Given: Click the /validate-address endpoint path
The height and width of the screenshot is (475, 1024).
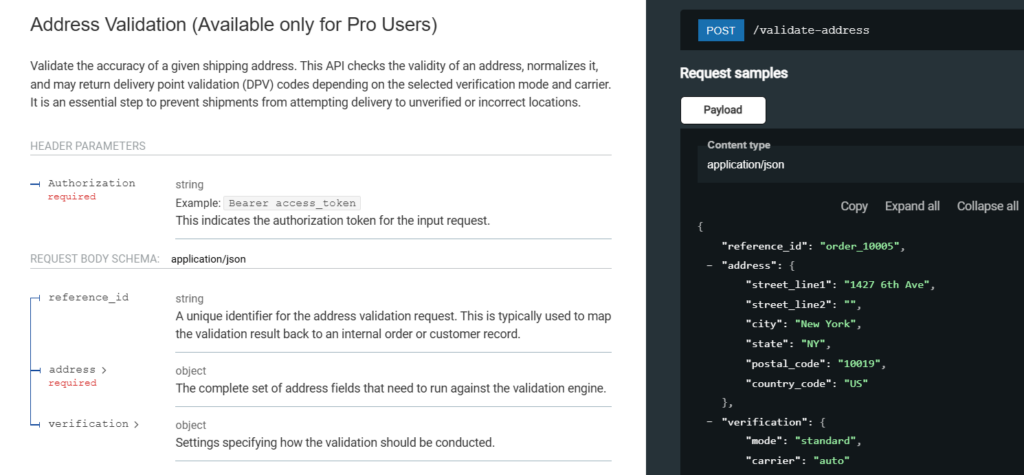Looking at the screenshot, I should (810, 30).
